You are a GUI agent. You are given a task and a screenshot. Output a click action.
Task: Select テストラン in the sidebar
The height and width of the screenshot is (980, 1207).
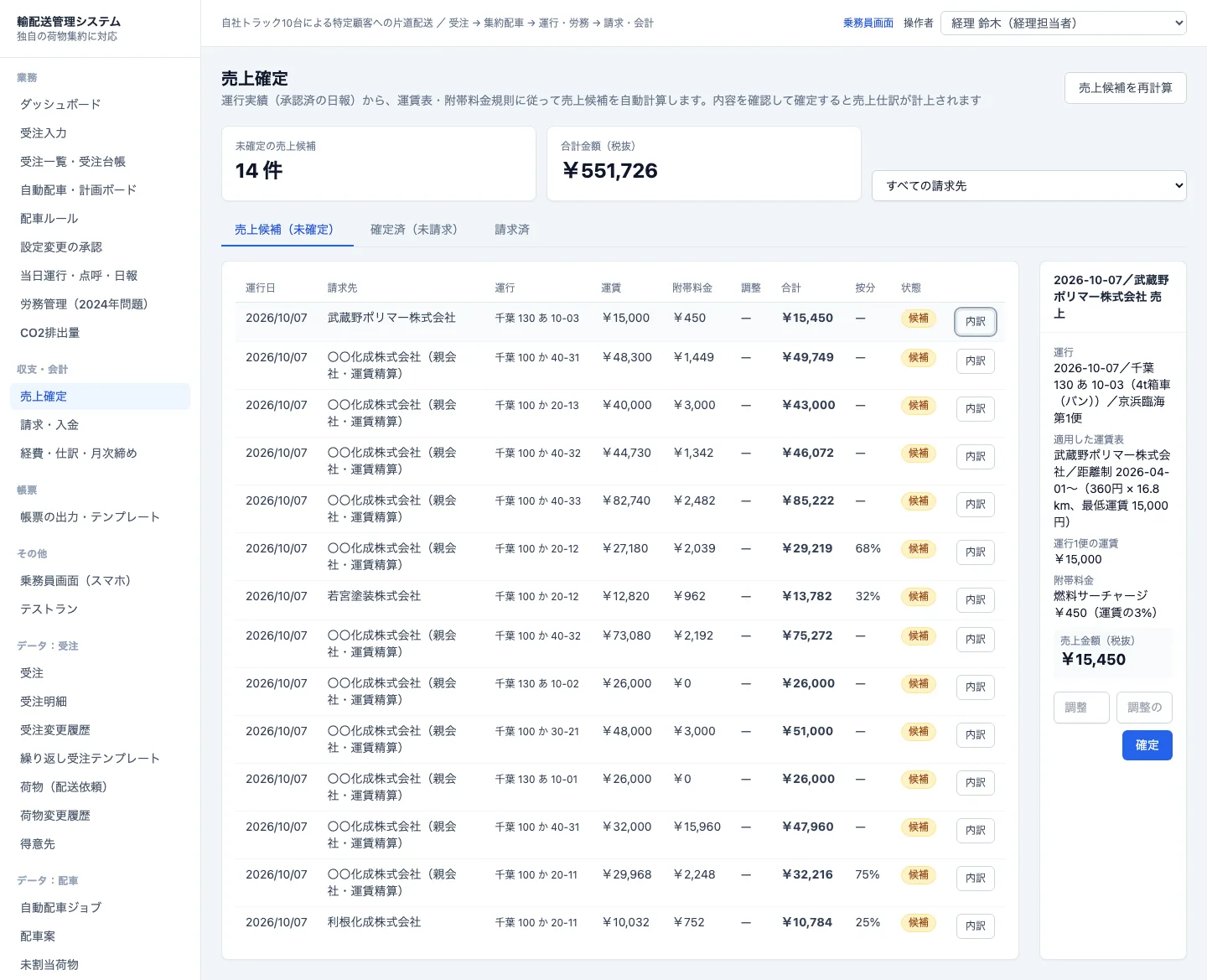click(x=101, y=609)
